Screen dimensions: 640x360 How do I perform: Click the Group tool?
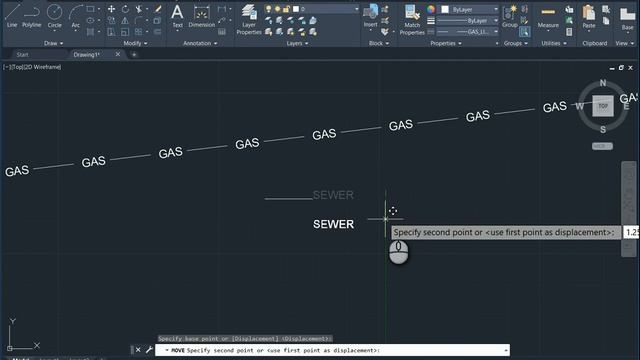510,16
